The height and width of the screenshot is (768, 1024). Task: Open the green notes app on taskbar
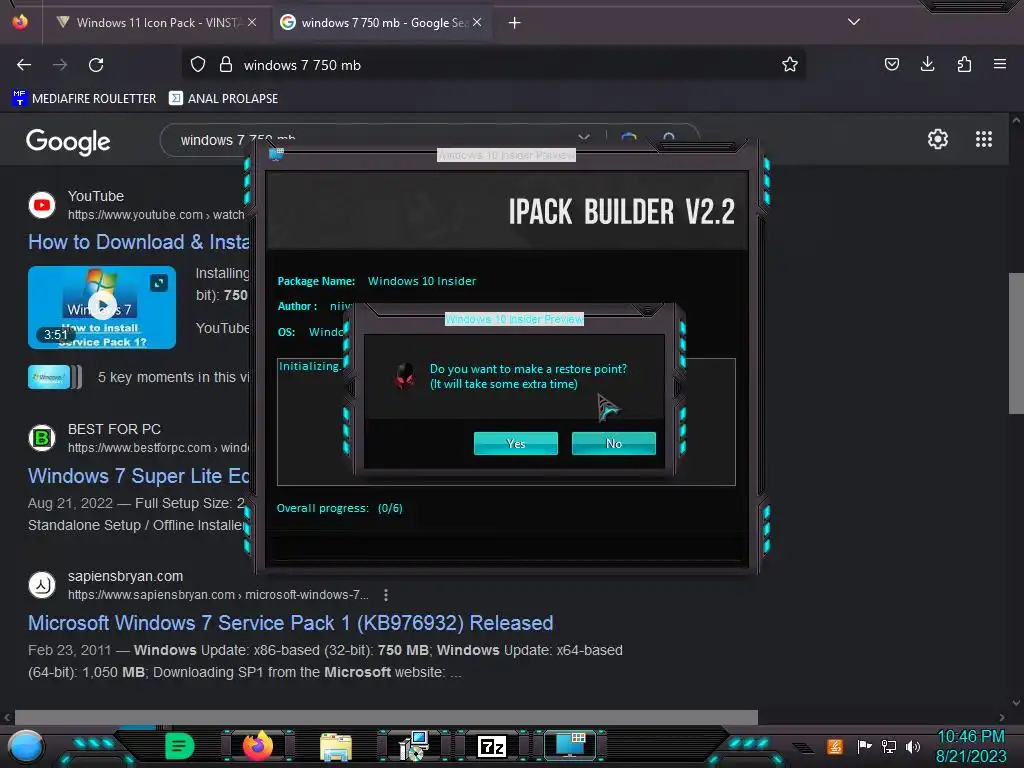click(180, 746)
